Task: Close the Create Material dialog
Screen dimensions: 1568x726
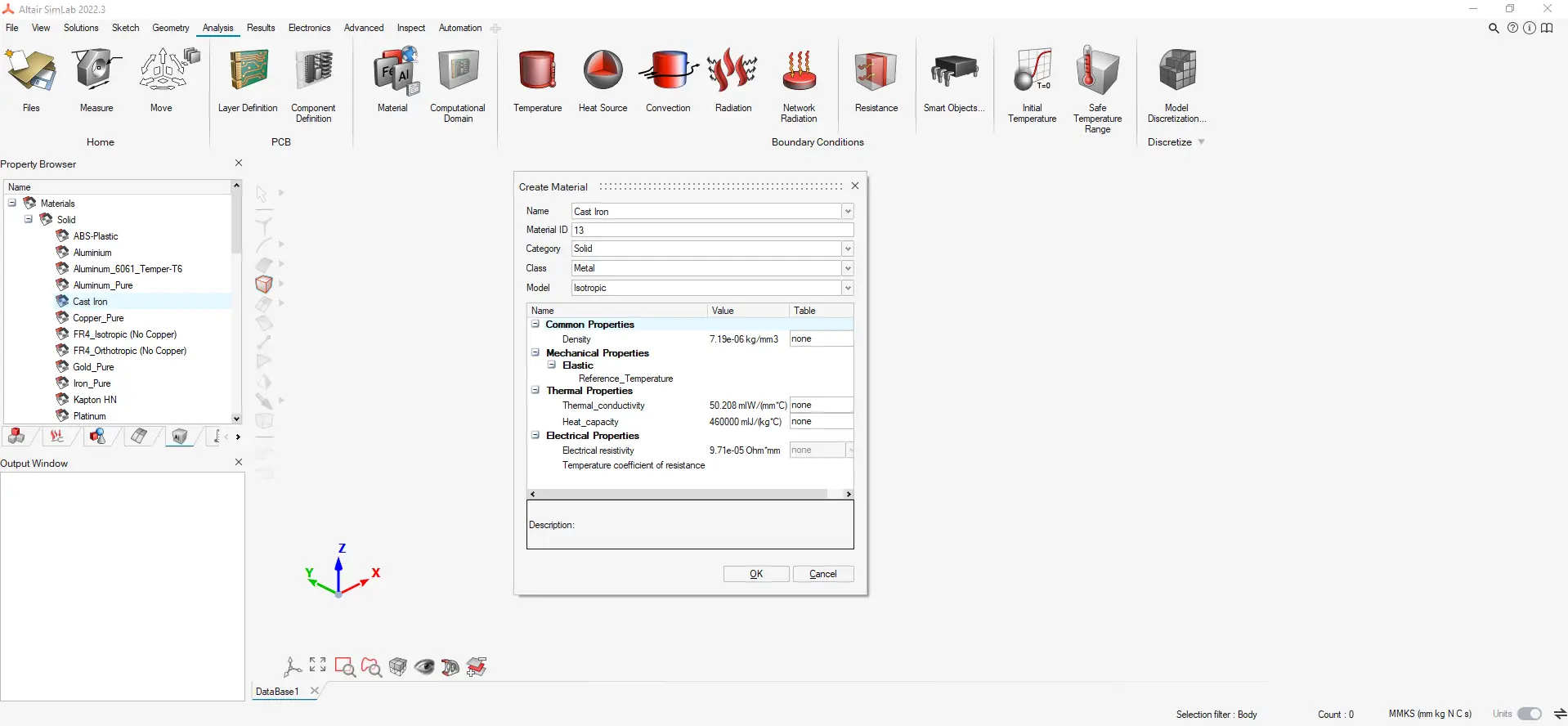Action: pos(855,186)
